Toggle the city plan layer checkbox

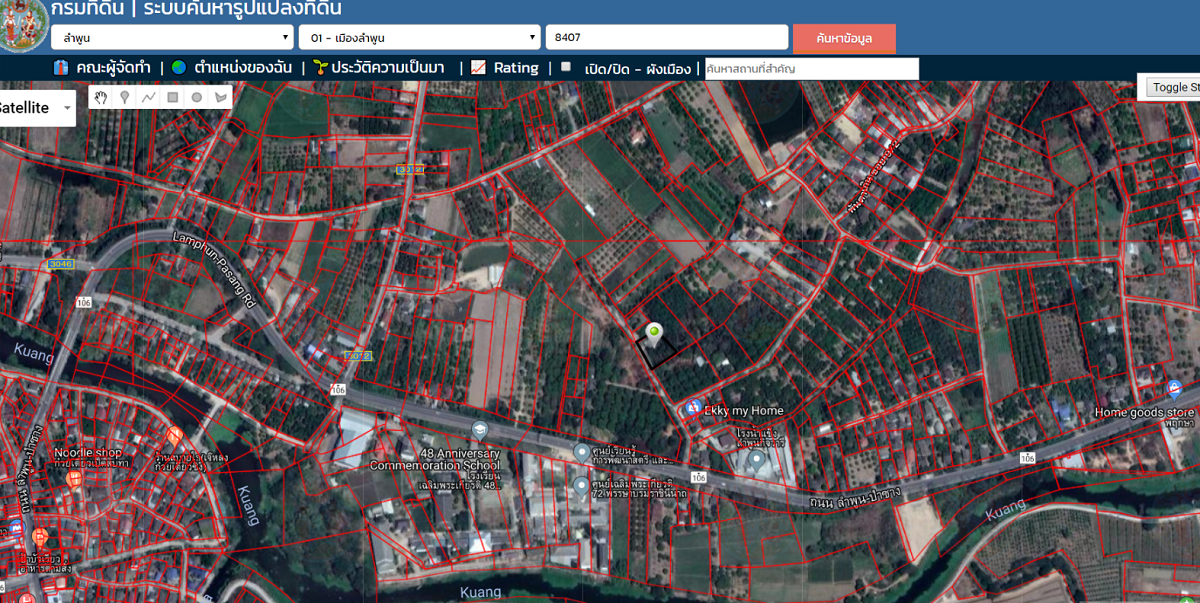pos(566,67)
